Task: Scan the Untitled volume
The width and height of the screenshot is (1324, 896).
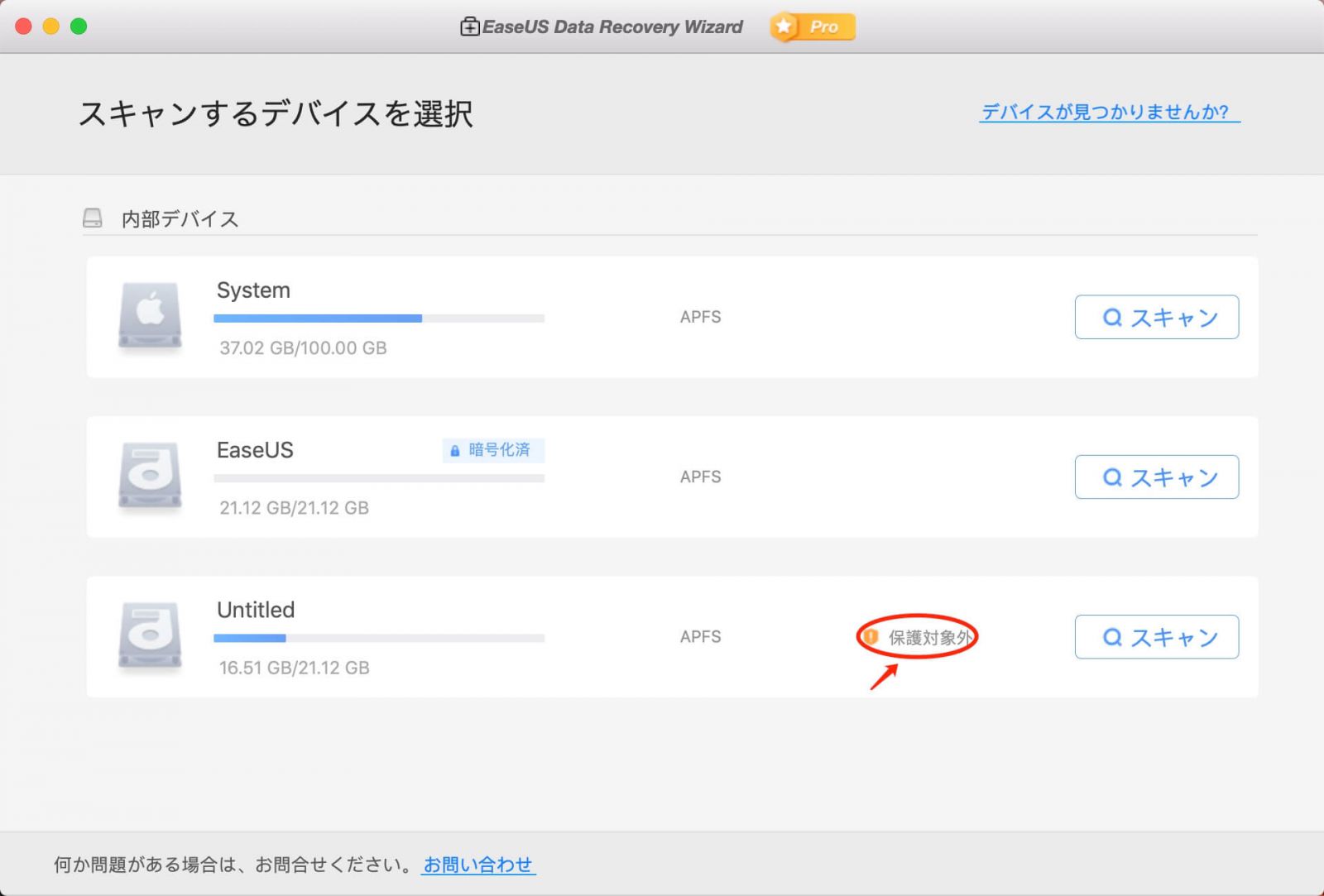Action: (x=1156, y=636)
